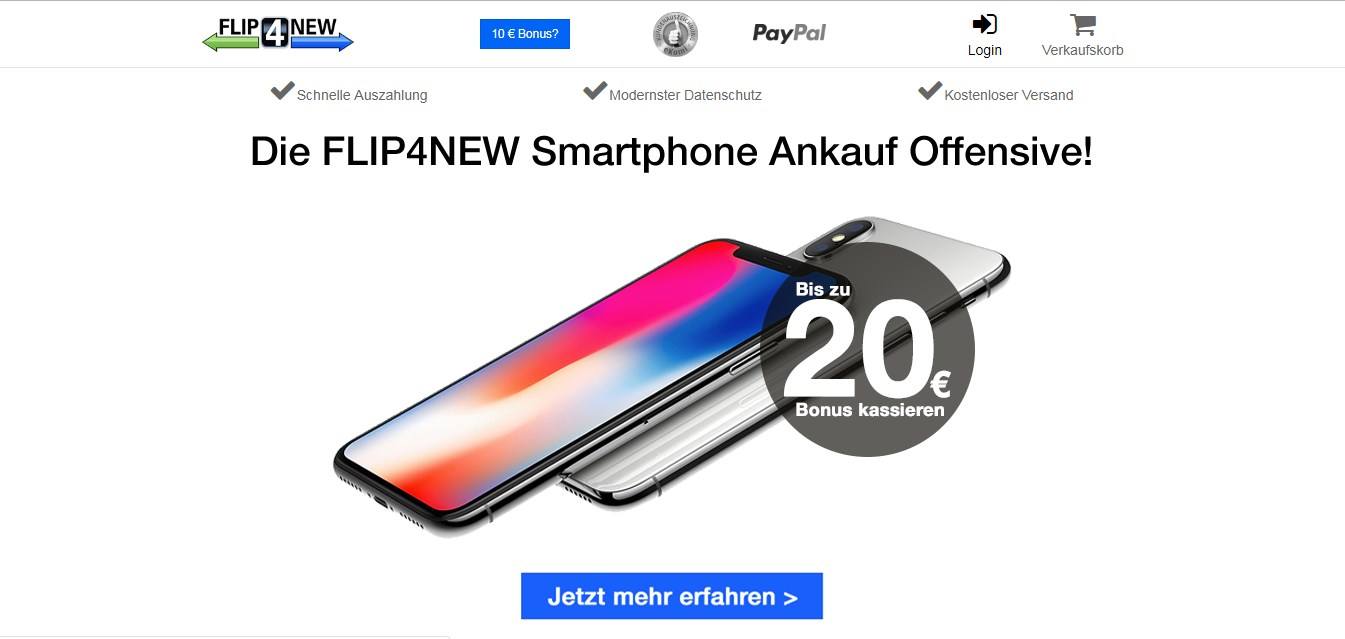Open the Login arrow icon
Screen dimensions: 1345x639
985,24
